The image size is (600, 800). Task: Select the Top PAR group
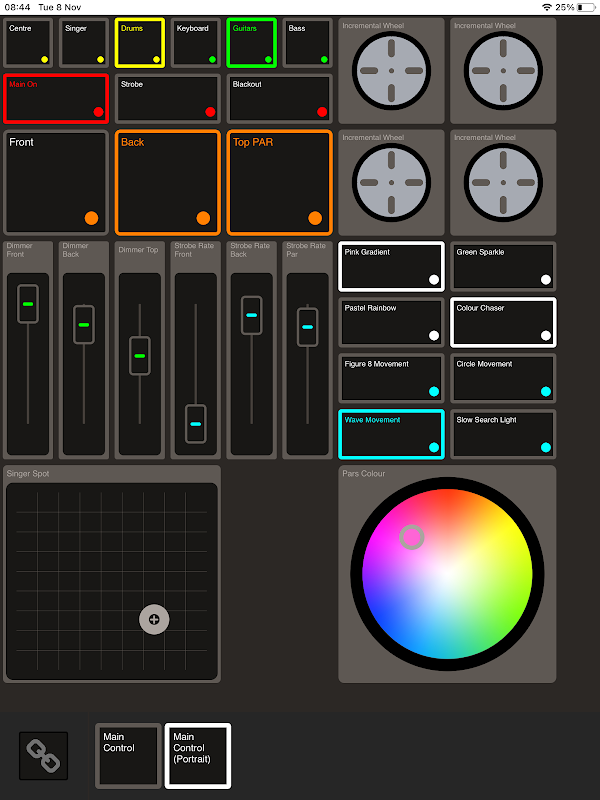tap(280, 183)
